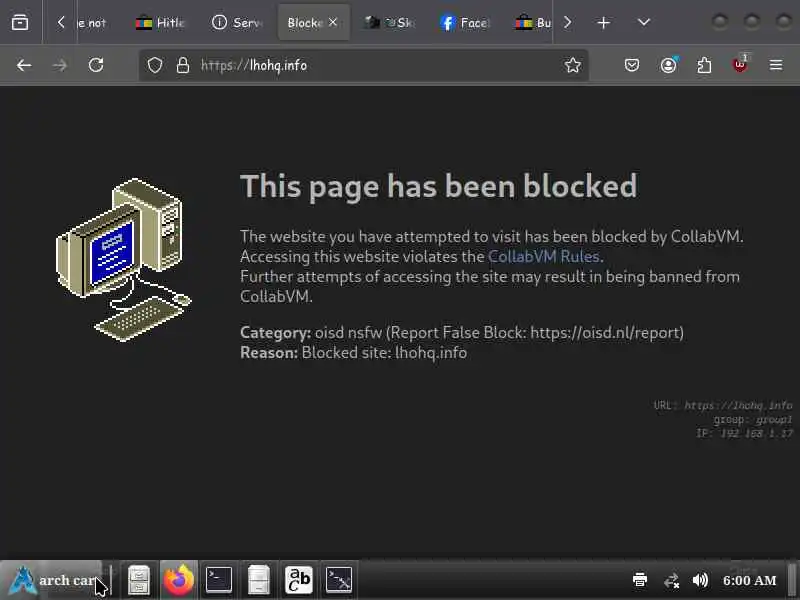Open Firefox View icon in tab bar
The image size is (800, 600).
click(x=20, y=22)
